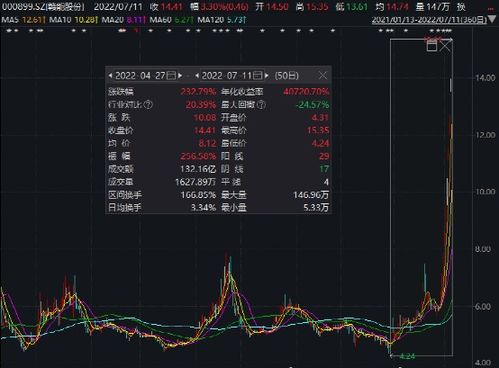Click the MA120 5.73 indicator label

point(222,20)
